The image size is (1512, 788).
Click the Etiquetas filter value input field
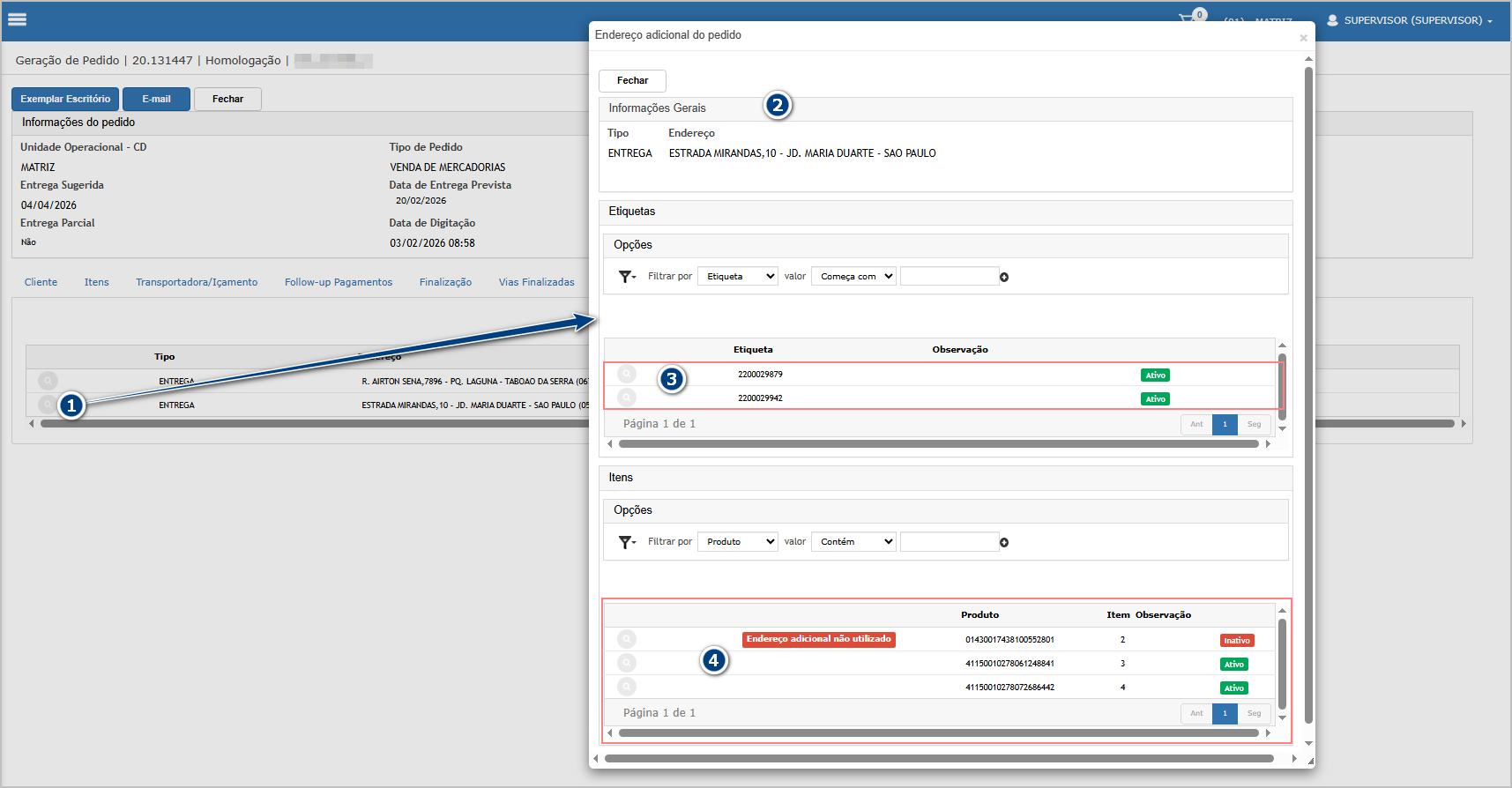[x=949, y=277]
